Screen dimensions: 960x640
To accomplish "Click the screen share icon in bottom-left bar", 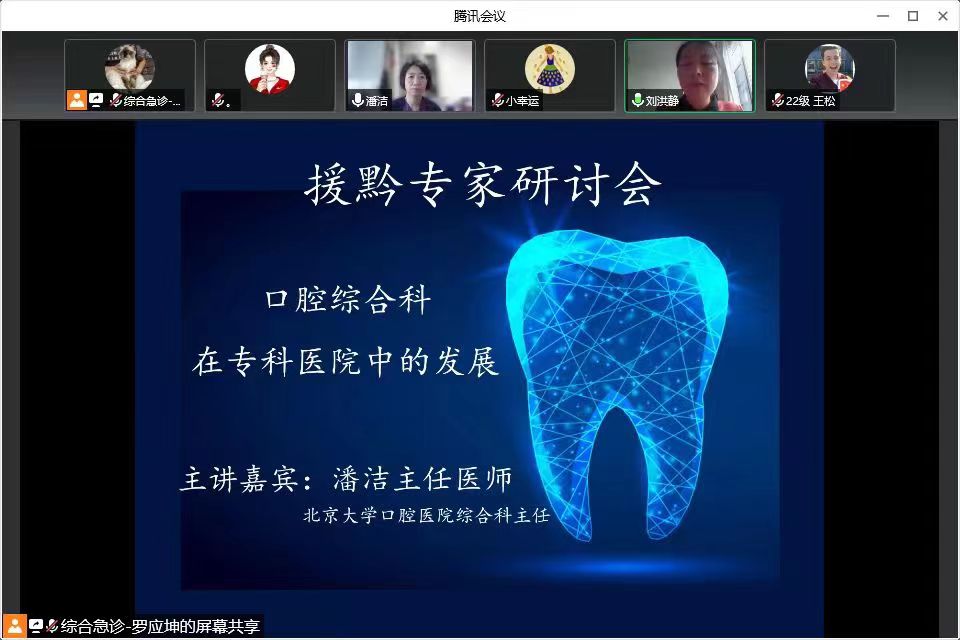I will point(36,626).
